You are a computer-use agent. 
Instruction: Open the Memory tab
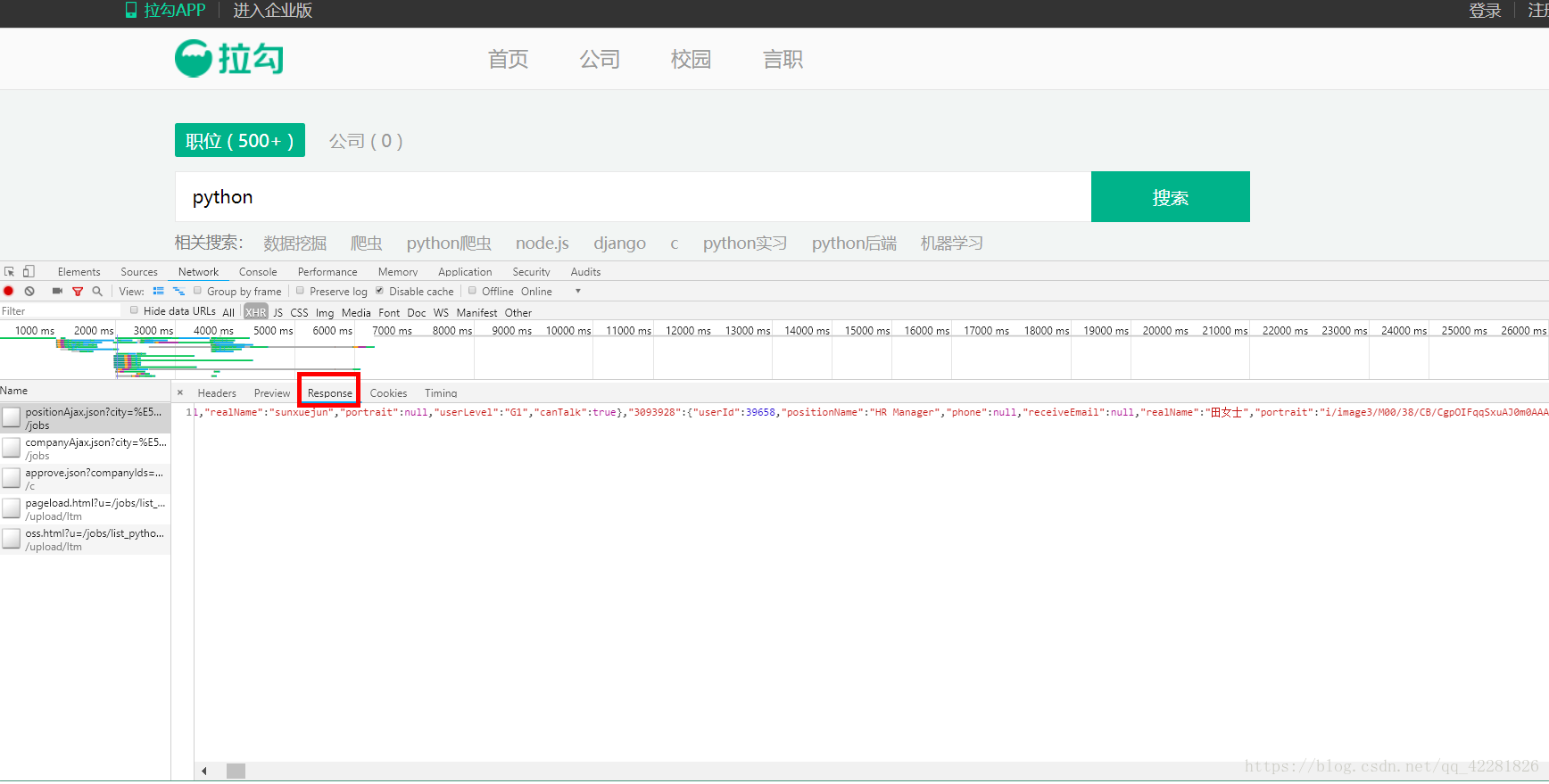(x=398, y=272)
